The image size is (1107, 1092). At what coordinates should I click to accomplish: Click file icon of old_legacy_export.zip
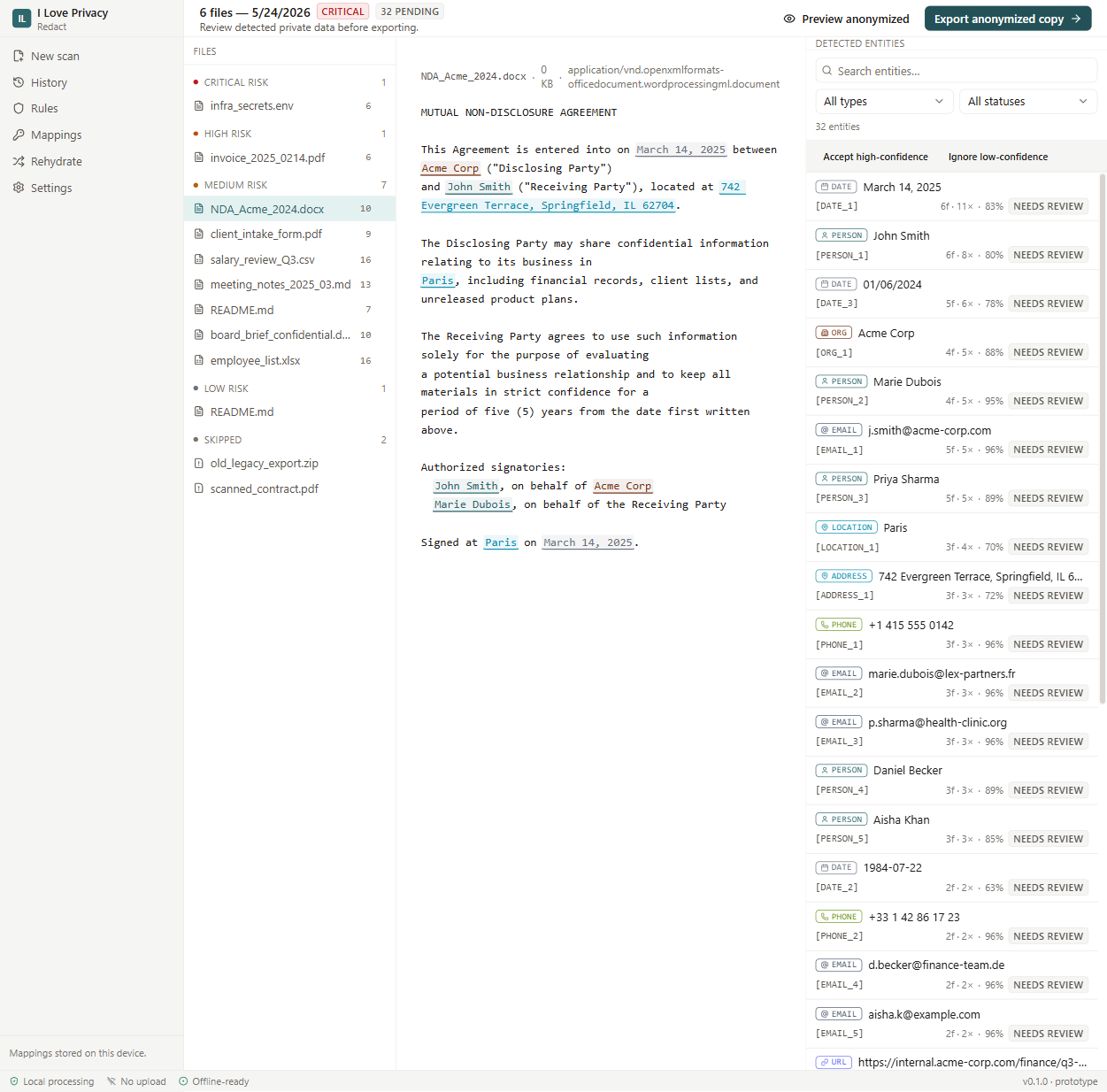click(x=199, y=463)
